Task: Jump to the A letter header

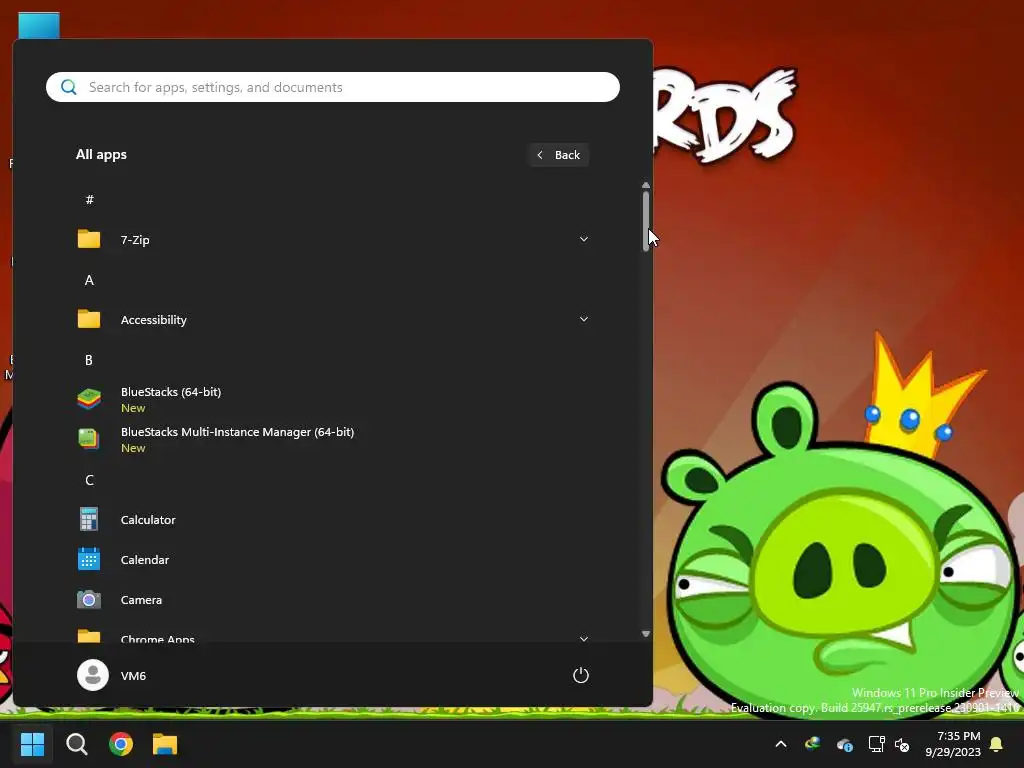Action: (x=89, y=280)
